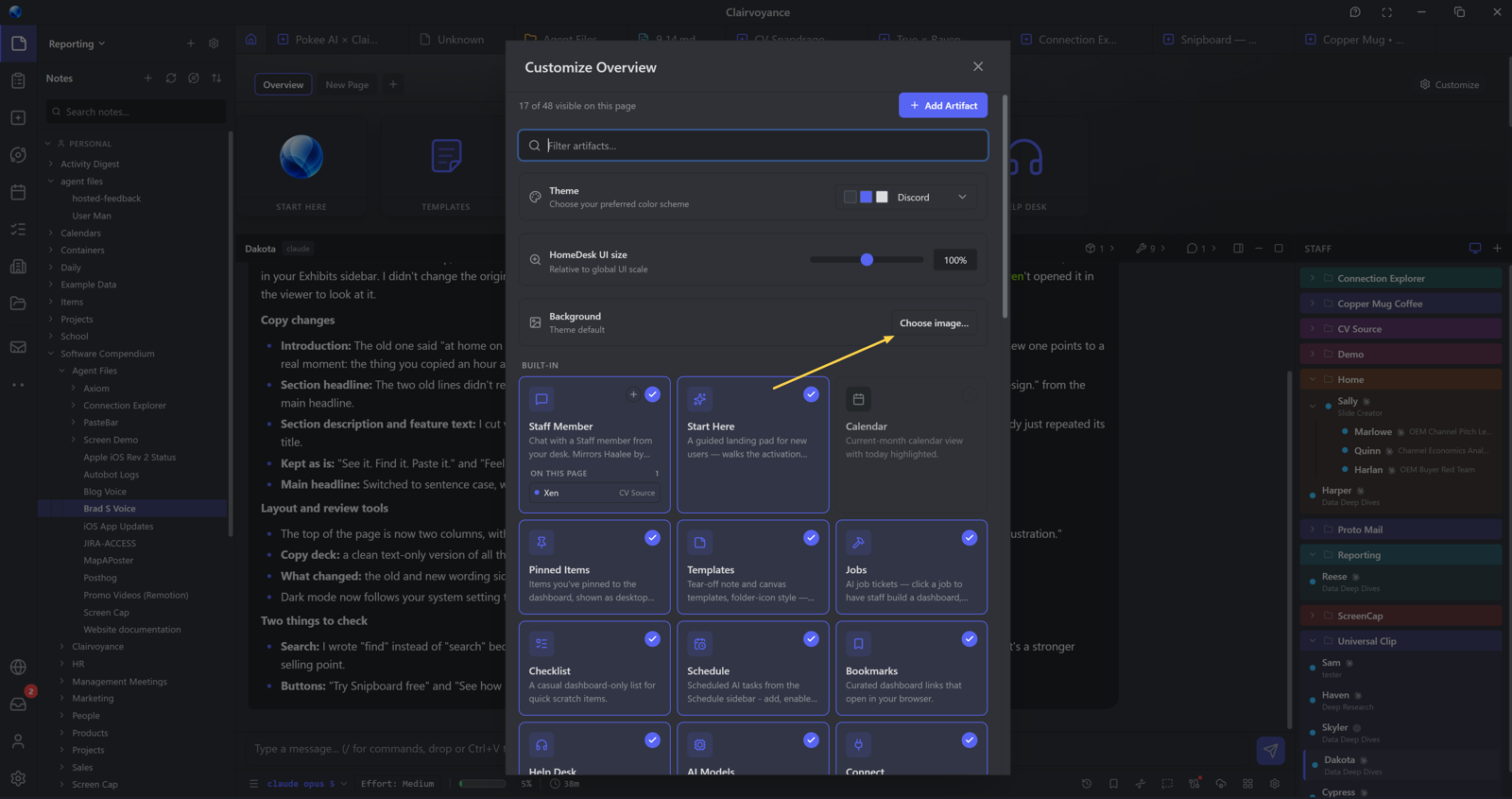Viewport: 1512px width, 799px height.
Task: Open the settings gear beside Reporting
Action: (214, 43)
